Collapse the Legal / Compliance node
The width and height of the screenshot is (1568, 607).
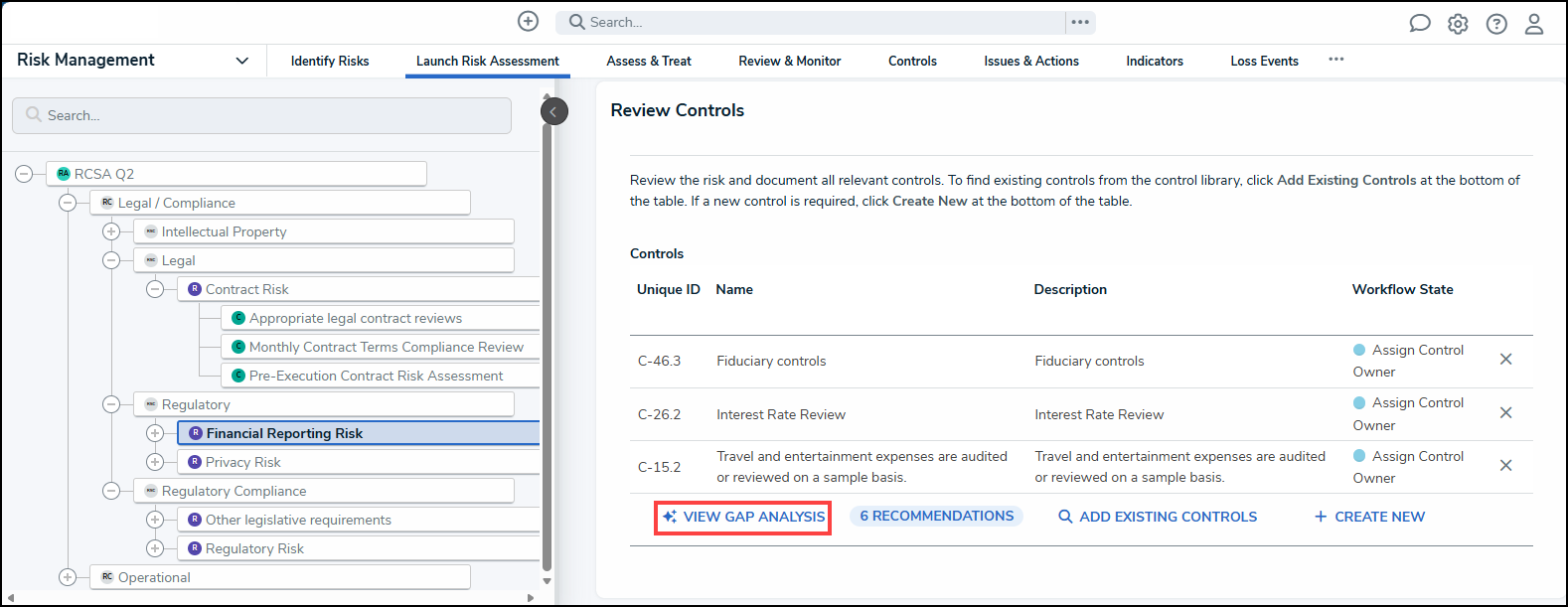point(68,203)
